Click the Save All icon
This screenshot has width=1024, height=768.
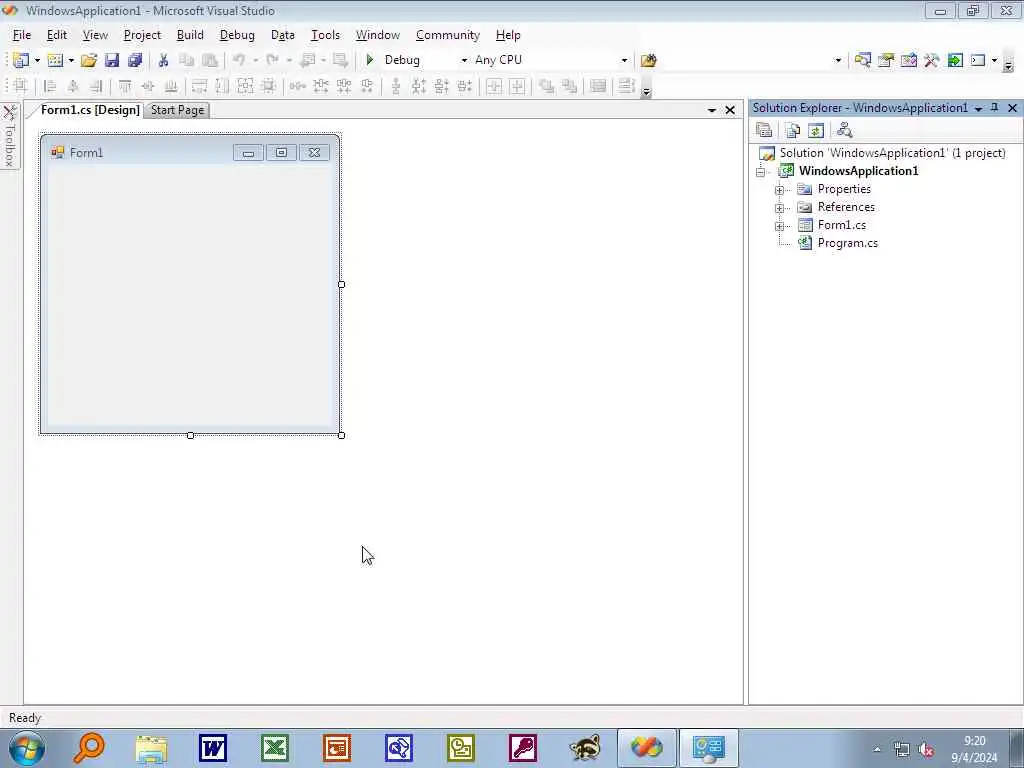(135, 60)
